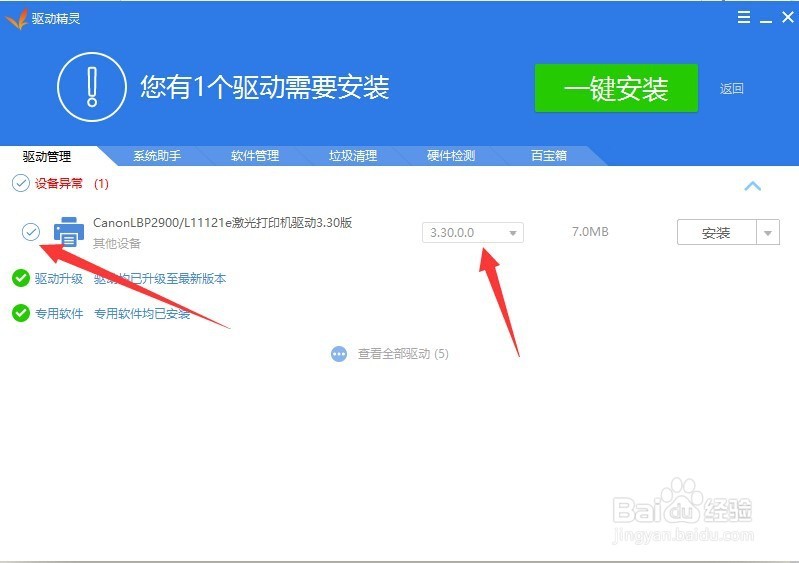Click the 驱动精灵 logo icon
The height and width of the screenshot is (563, 799).
tap(16, 18)
